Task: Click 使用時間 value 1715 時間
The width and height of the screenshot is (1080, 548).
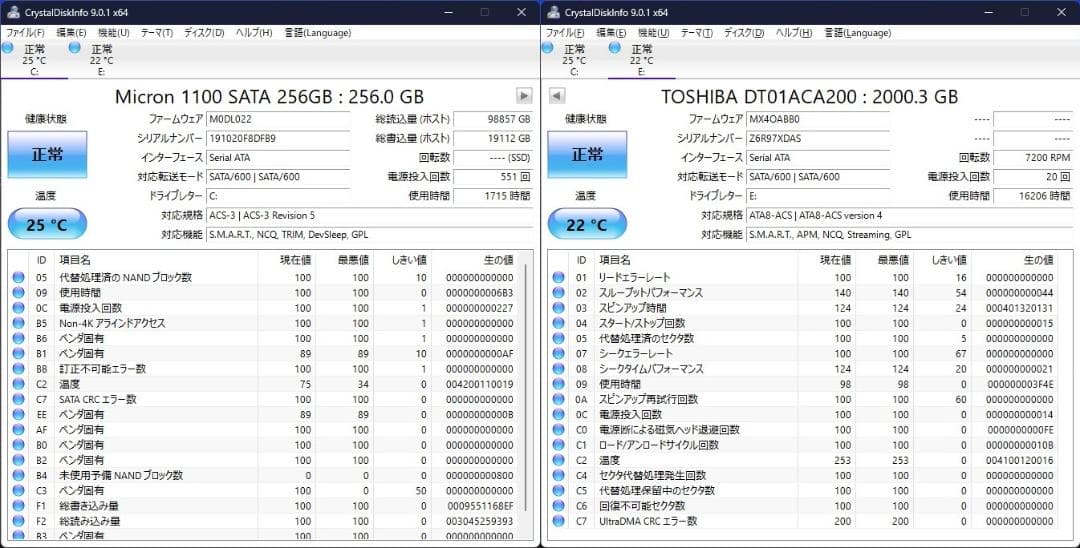Action: [493, 196]
